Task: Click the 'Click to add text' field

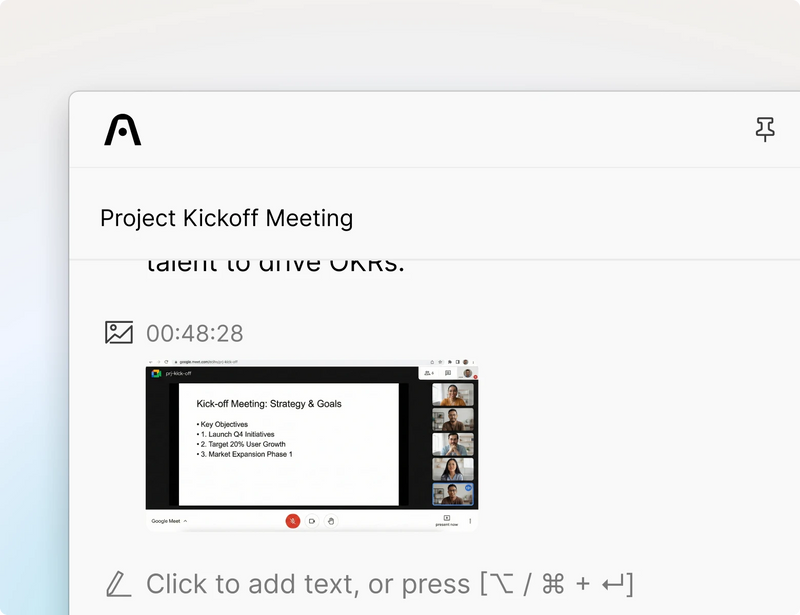Action: (389, 583)
